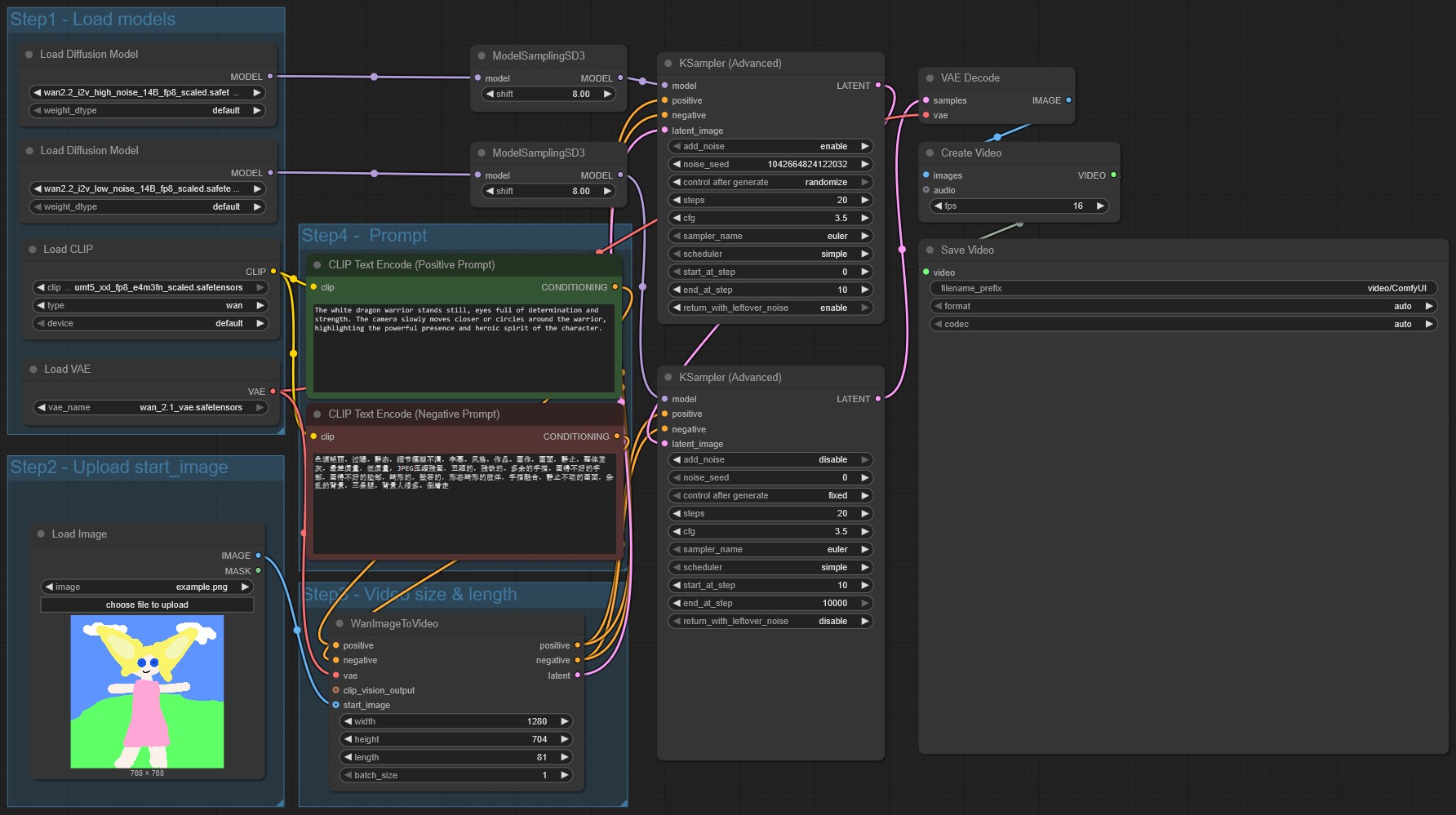Collapse the Load VAE node via its title dot
Screen dimensions: 1456x815
(x=33, y=370)
